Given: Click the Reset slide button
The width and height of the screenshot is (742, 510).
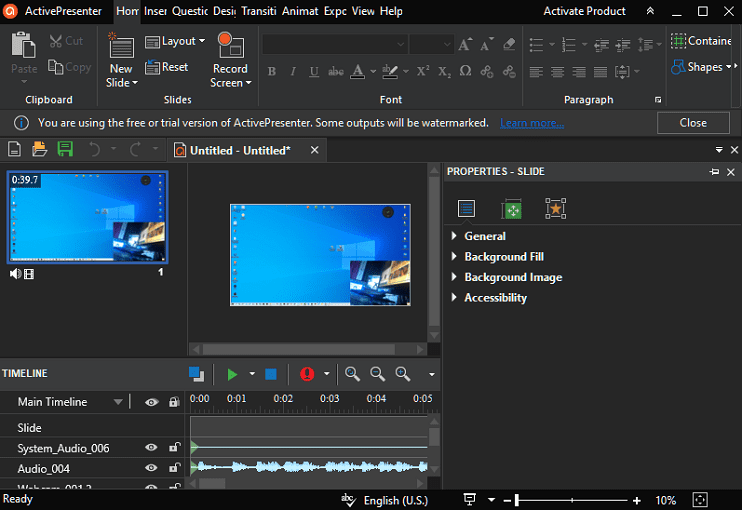Looking at the screenshot, I should (167, 67).
